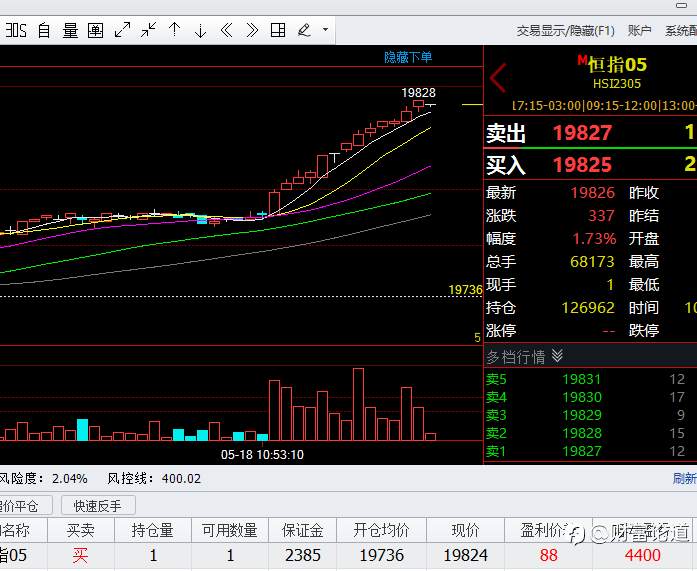697x571 pixels.
Task: Click the profit points cell 88
Action: (x=549, y=555)
